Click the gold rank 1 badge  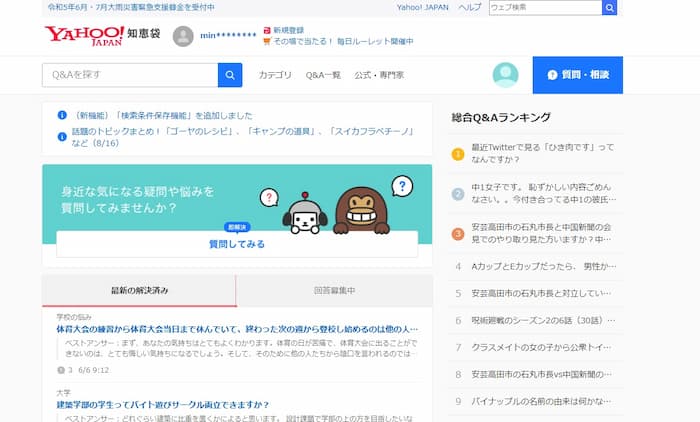click(458, 154)
